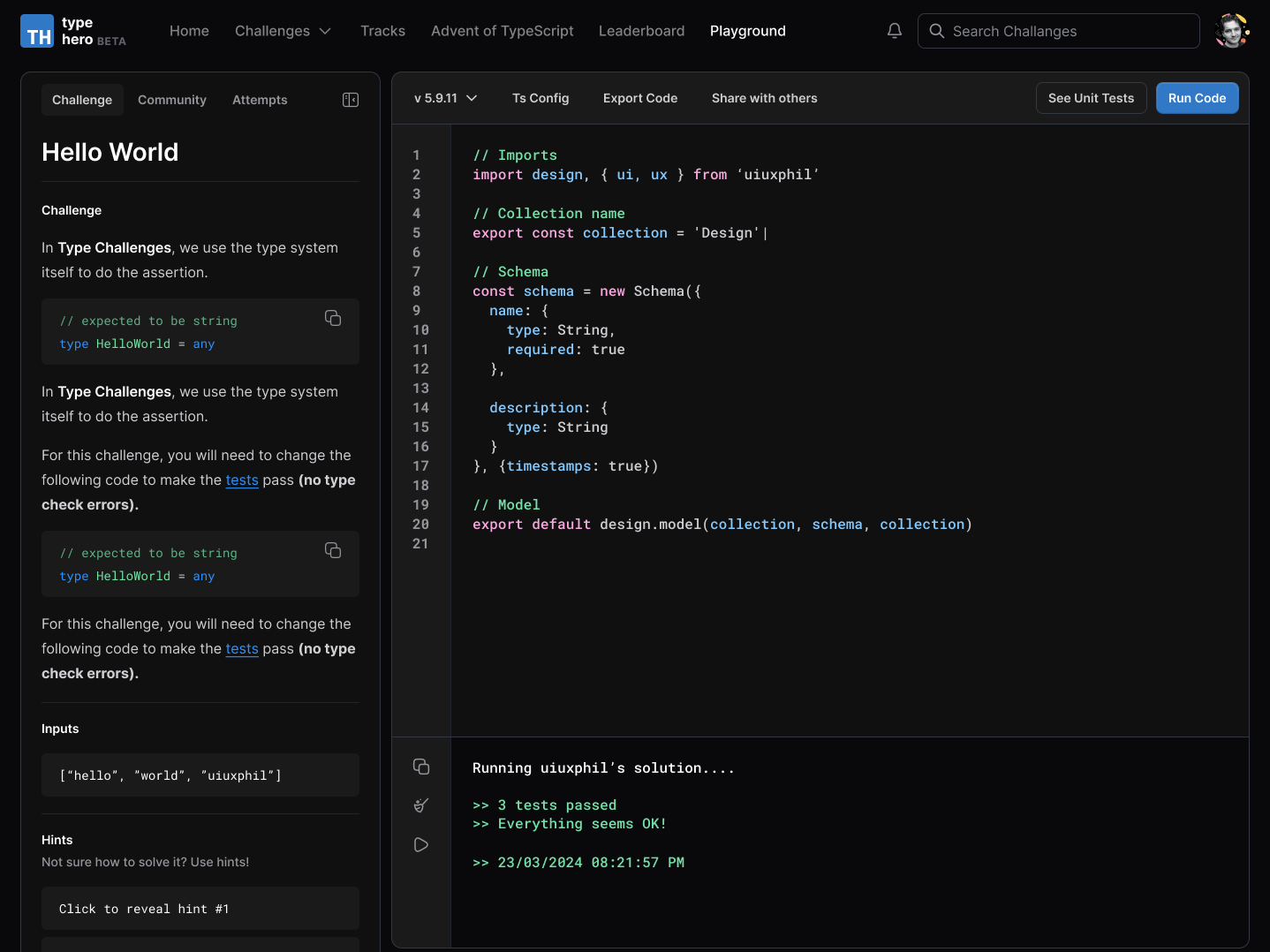
Task: Select the Prettier format code icon
Action: click(420, 805)
